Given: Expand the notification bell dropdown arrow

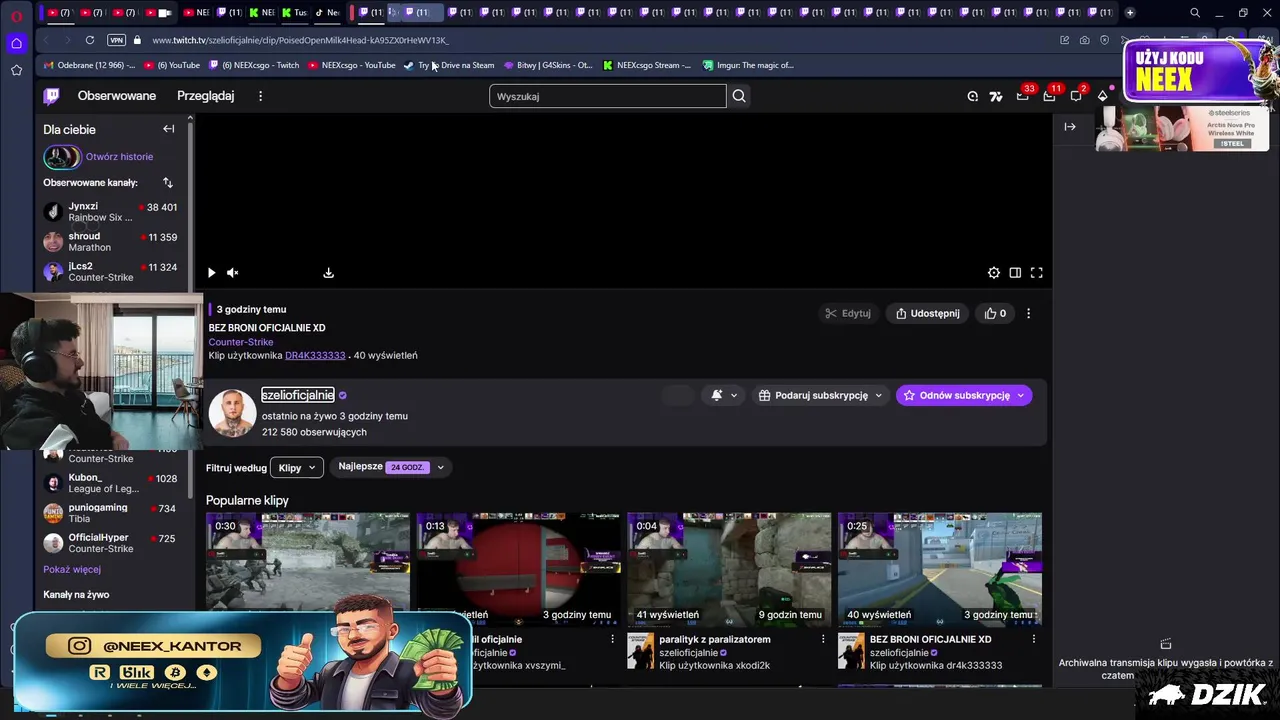Looking at the screenshot, I should click(x=734, y=395).
